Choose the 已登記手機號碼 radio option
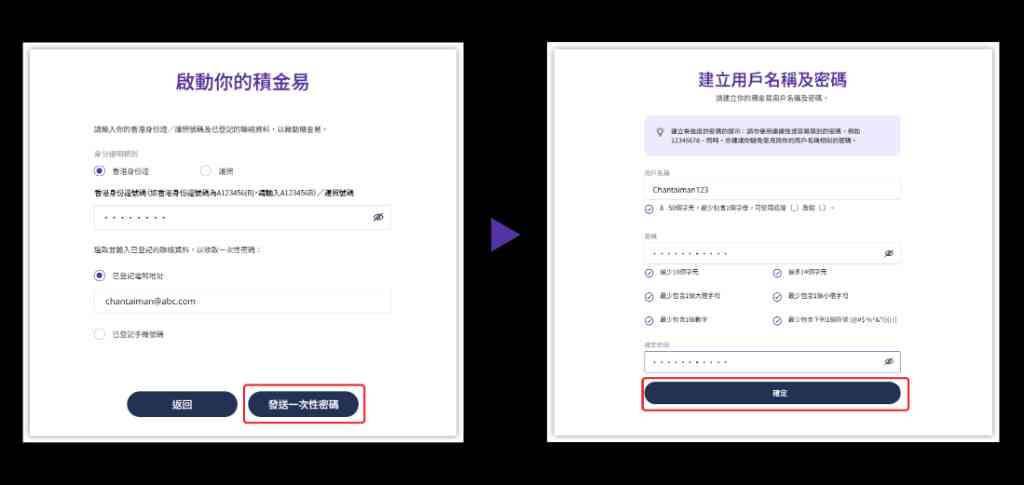1024x485 pixels. [x=99, y=334]
